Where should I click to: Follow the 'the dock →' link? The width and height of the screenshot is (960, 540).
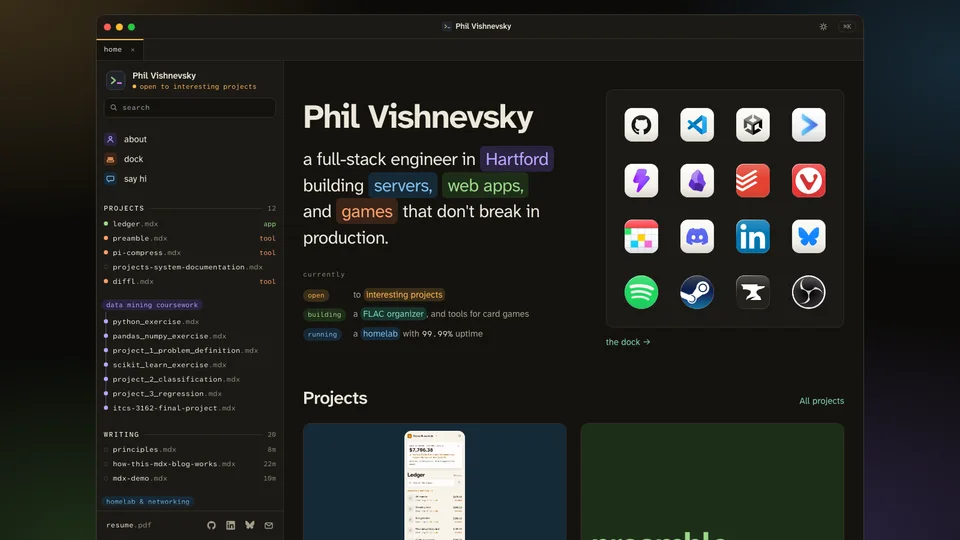[x=628, y=342]
